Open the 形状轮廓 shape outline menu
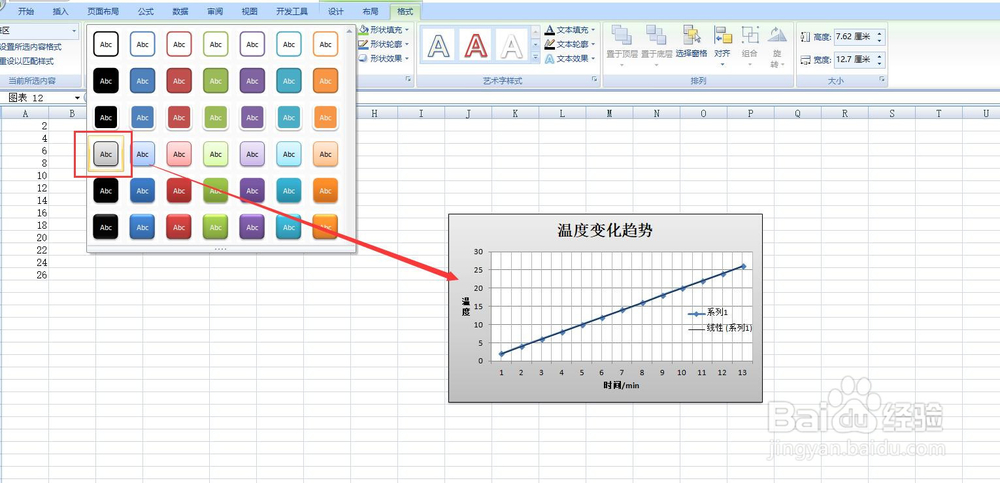This screenshot has height=483, width=1000. (x=384, y=44)
